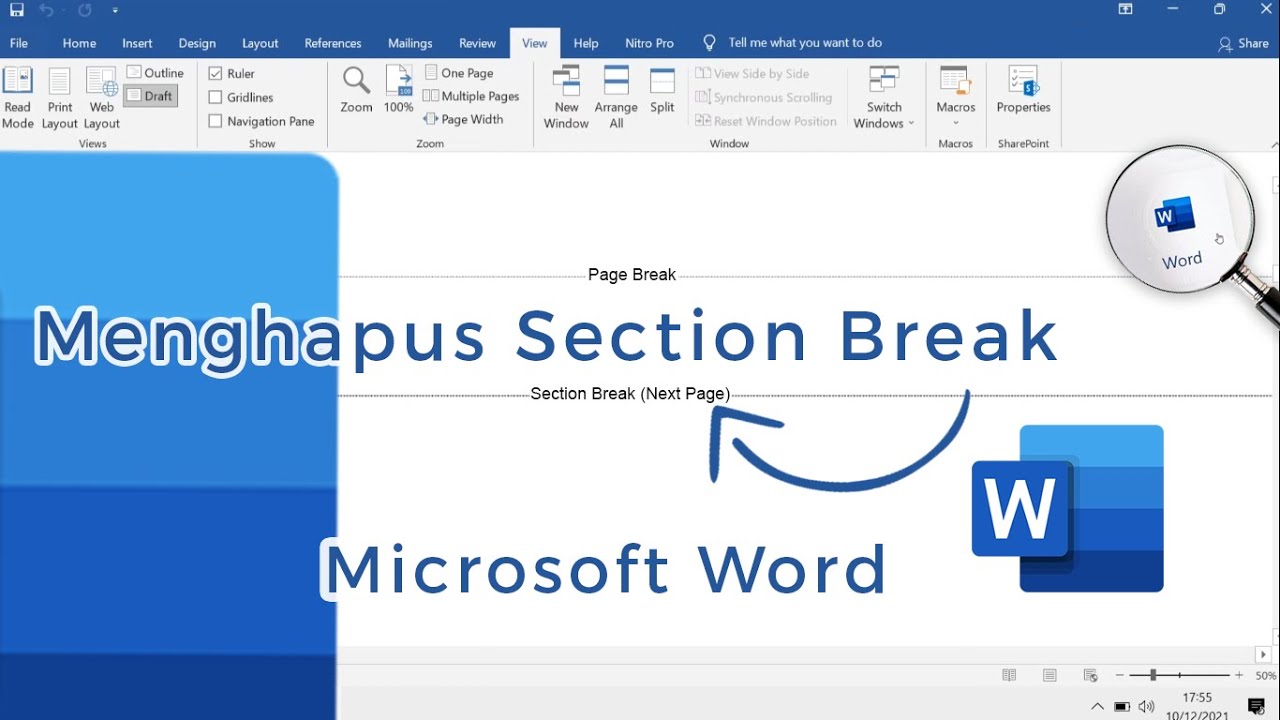Switch to Print Layout view
Viewport: 1280px width, 720px height.
click(60, 98)
